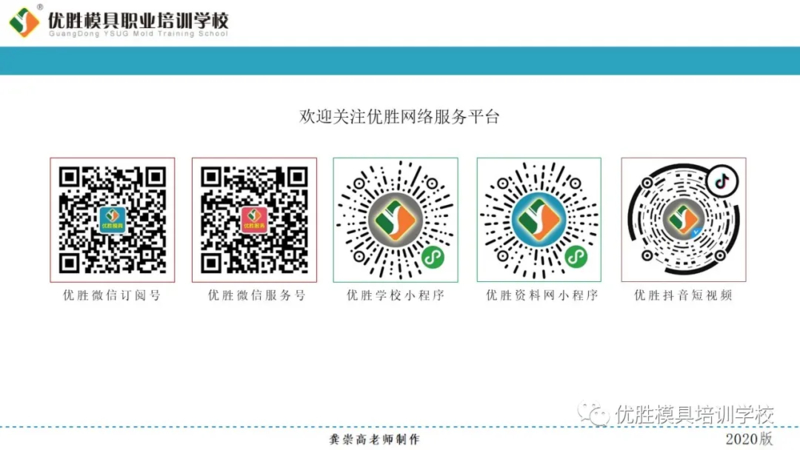Click green mini-program badge on 优胜学校小程序 code
Image resolution: width=800 pixels, height=450 pixels.
pos(433,257)
